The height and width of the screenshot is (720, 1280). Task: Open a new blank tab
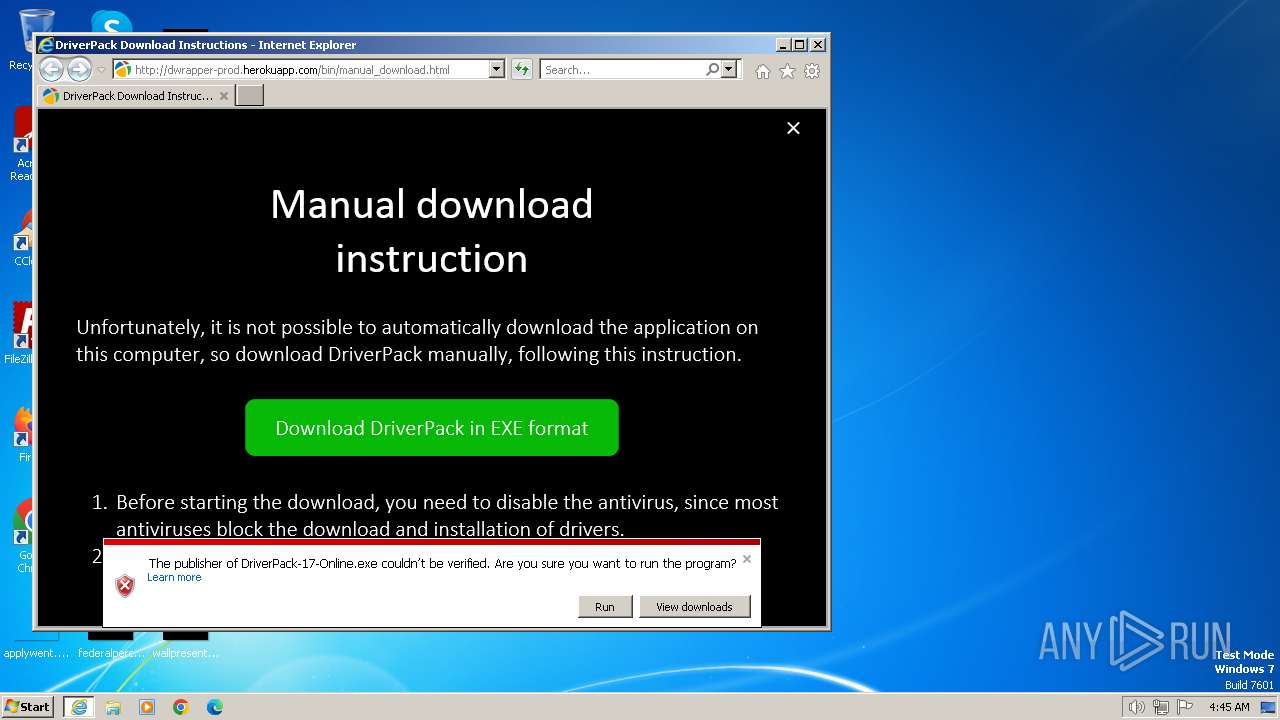tap(249, 96)
